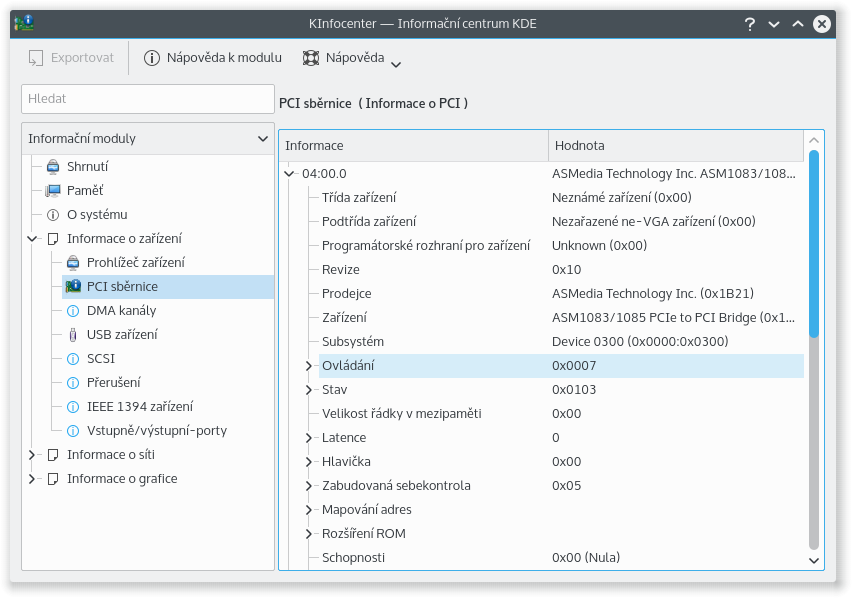Click the vertical scrollbar handle
Viewport: 852px width, 598px height.
pos(813,243)
